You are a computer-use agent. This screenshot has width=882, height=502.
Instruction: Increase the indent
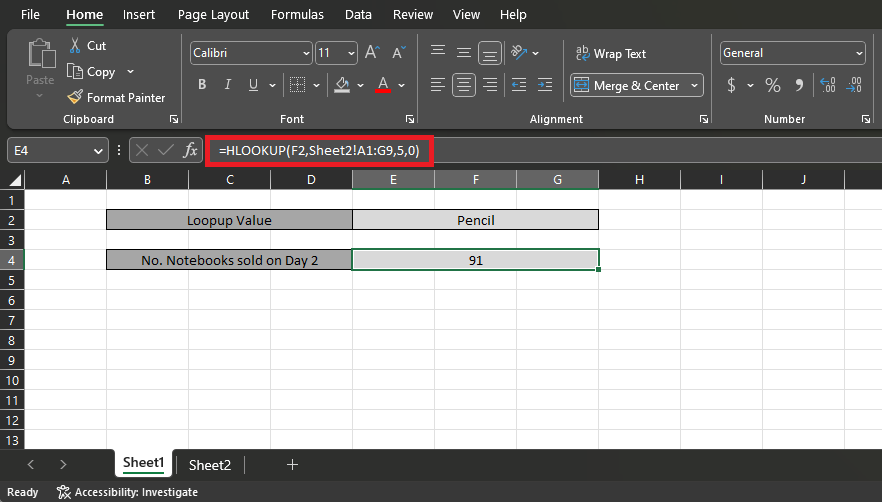click(x=545, y=85)
